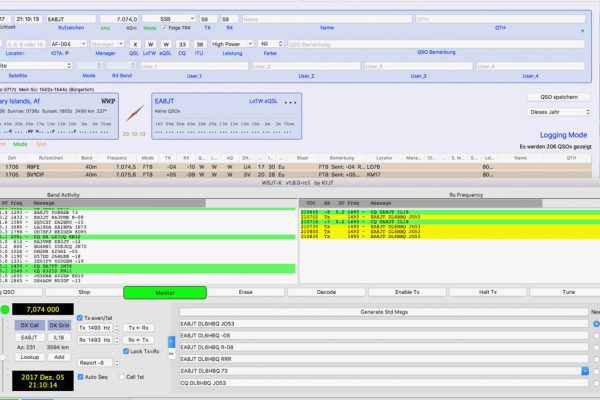Image resolution: width=600 pixels, height=400 pixels.
Task: Click the Lookup button
Action: (29, 357)
